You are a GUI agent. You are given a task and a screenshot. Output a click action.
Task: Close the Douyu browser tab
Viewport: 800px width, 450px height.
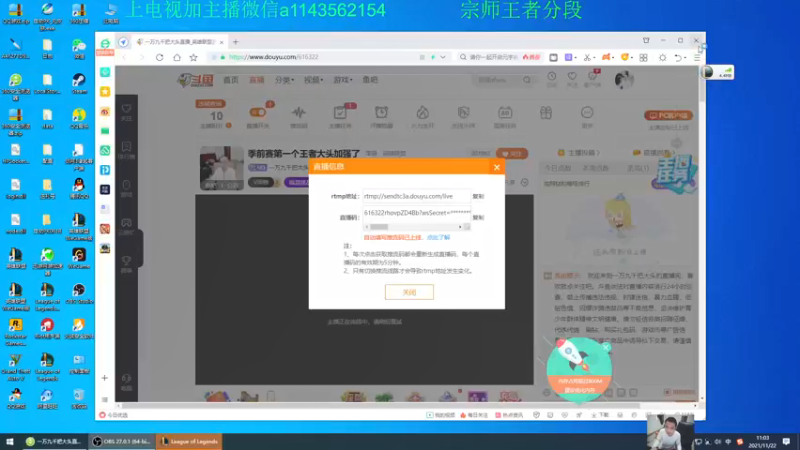221,42
